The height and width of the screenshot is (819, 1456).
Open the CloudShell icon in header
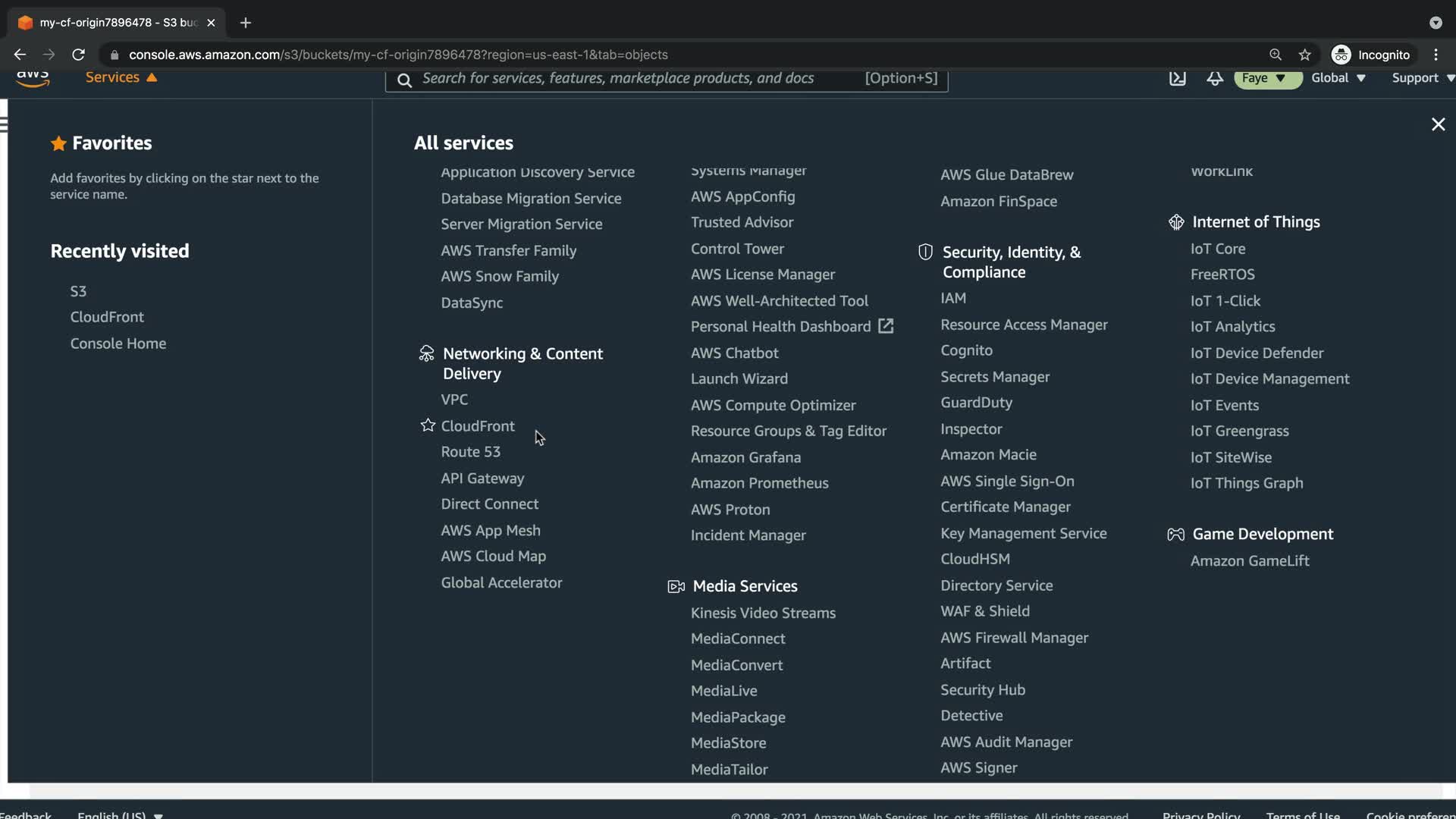[1177, 78]
